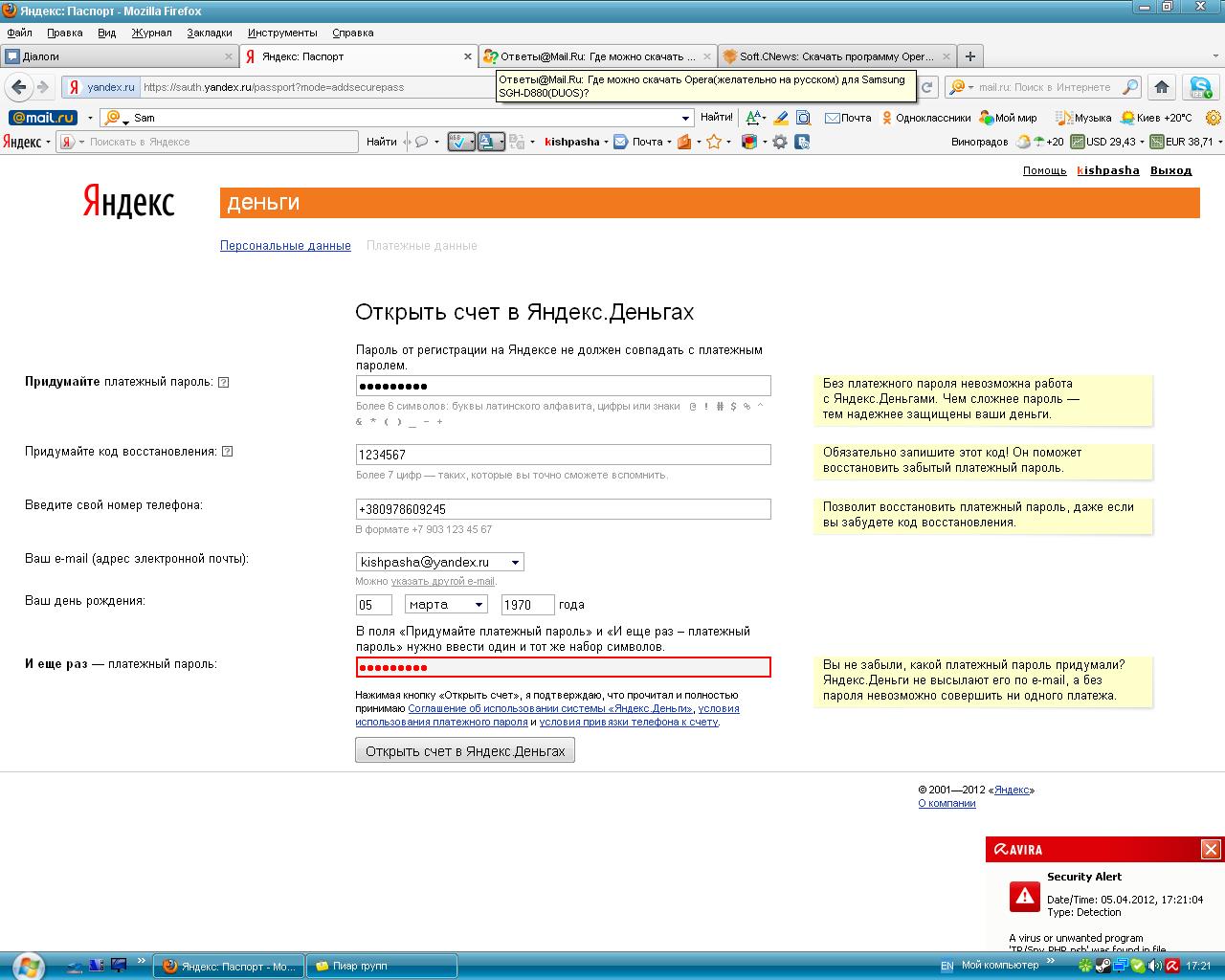This screenshot has height=980, width=1225.
Task: Click the Найти! button on the Mail.ru toolbar
Action: click(x=716, y=118)
